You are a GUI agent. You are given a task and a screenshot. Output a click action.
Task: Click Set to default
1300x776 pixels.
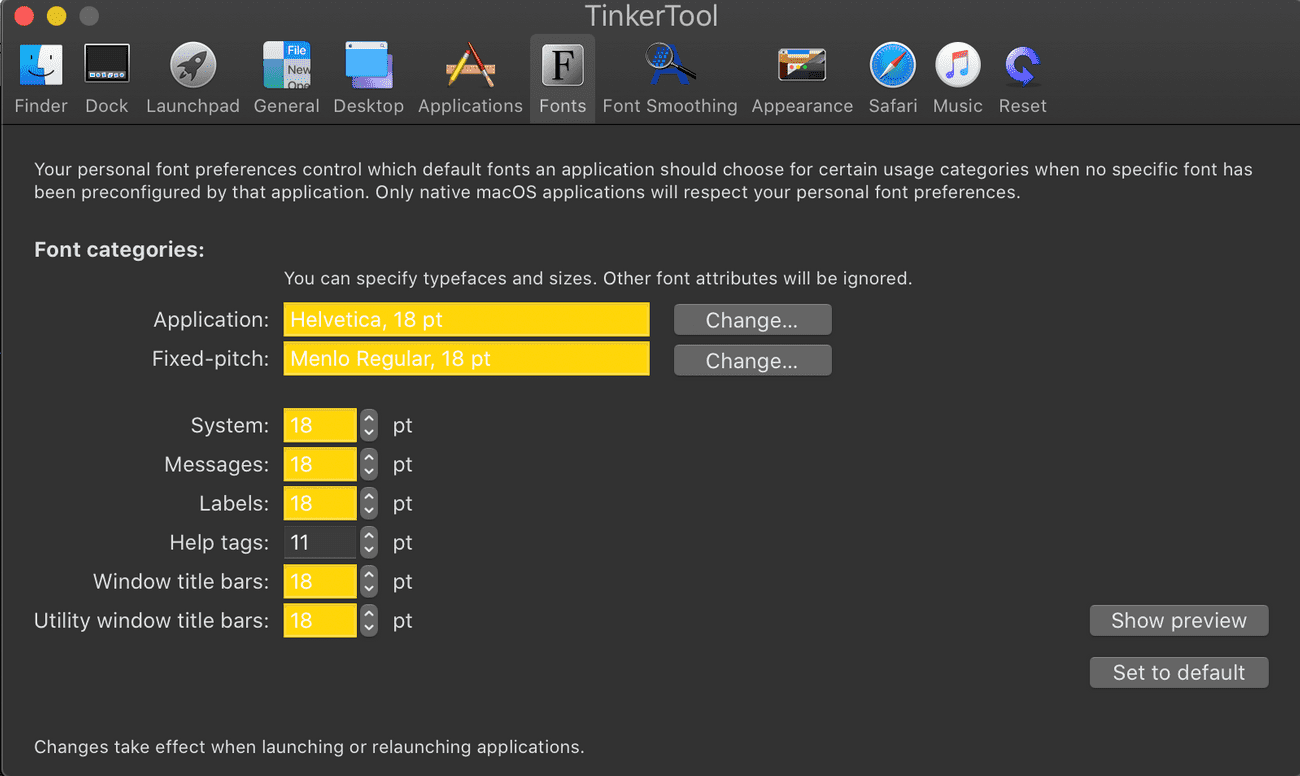pos(1178,672)
